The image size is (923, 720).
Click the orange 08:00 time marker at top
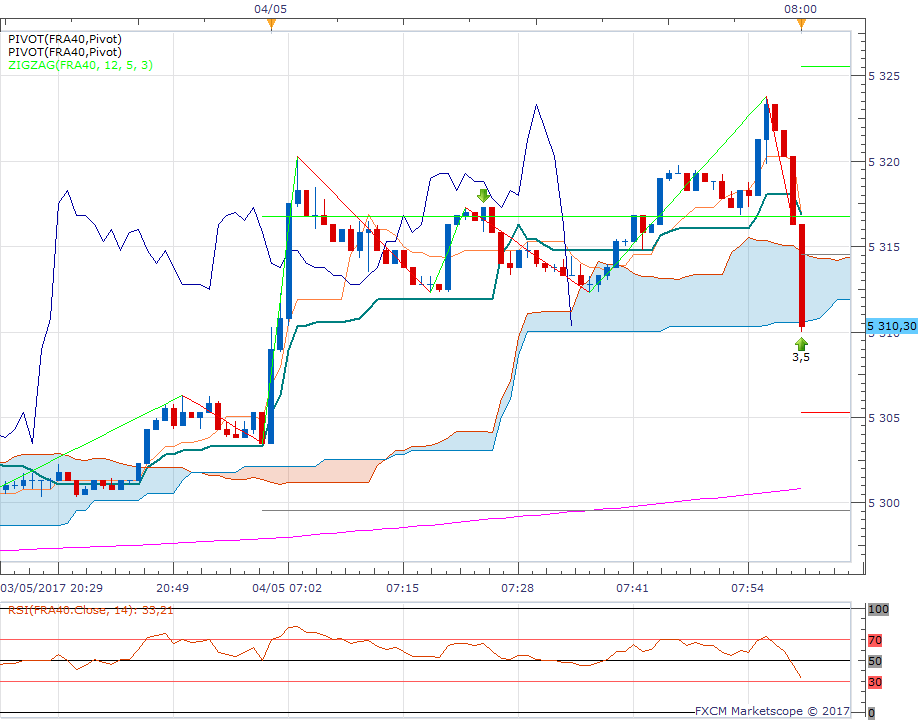(801, 24)
